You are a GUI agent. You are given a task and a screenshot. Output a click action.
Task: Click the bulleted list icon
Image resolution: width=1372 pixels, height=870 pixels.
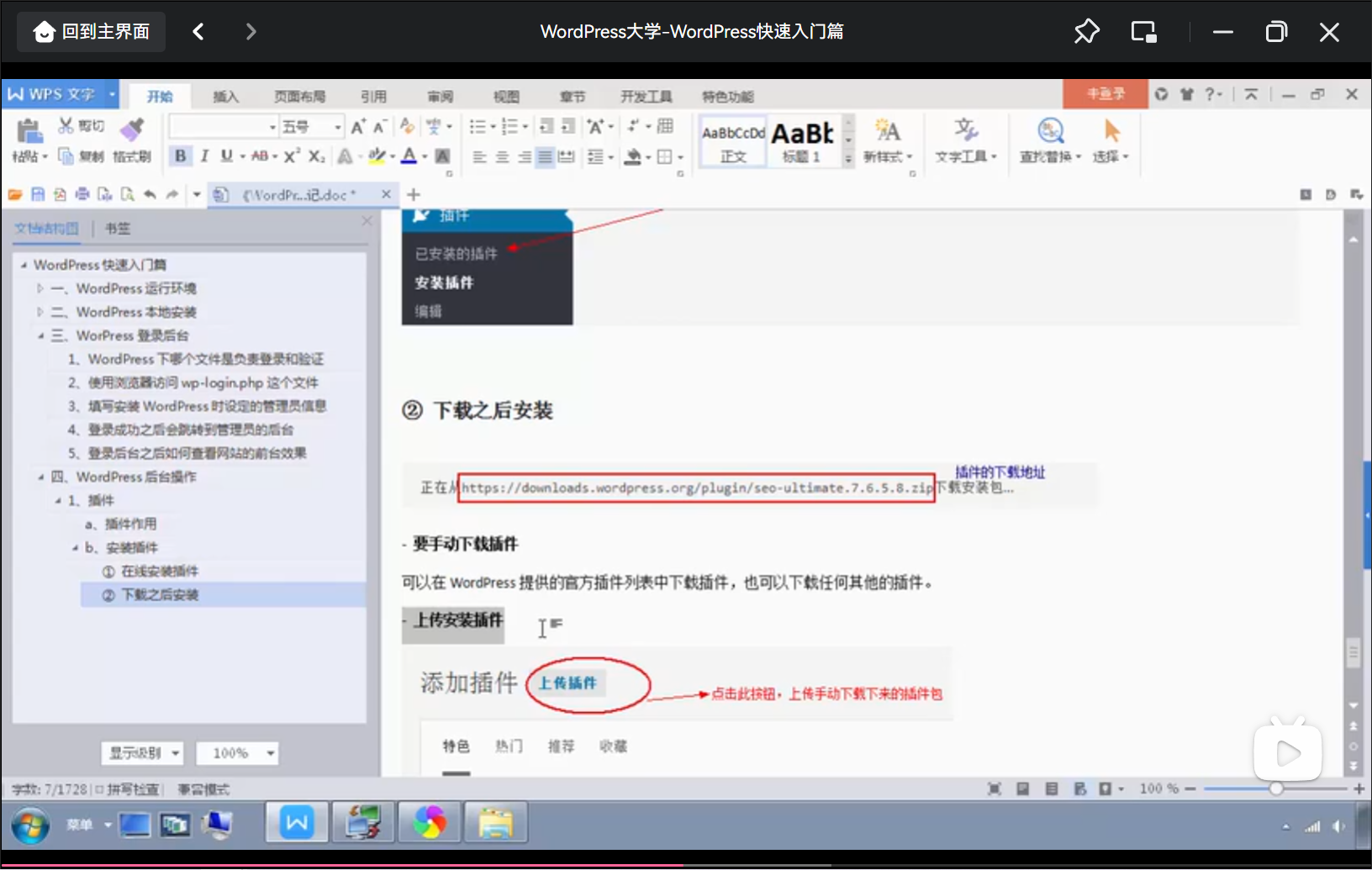point(478,127)
